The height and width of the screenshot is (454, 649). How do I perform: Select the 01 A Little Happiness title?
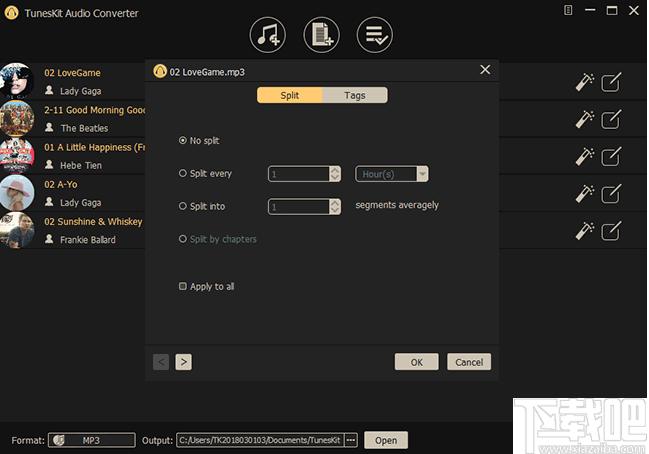(95, 147)
